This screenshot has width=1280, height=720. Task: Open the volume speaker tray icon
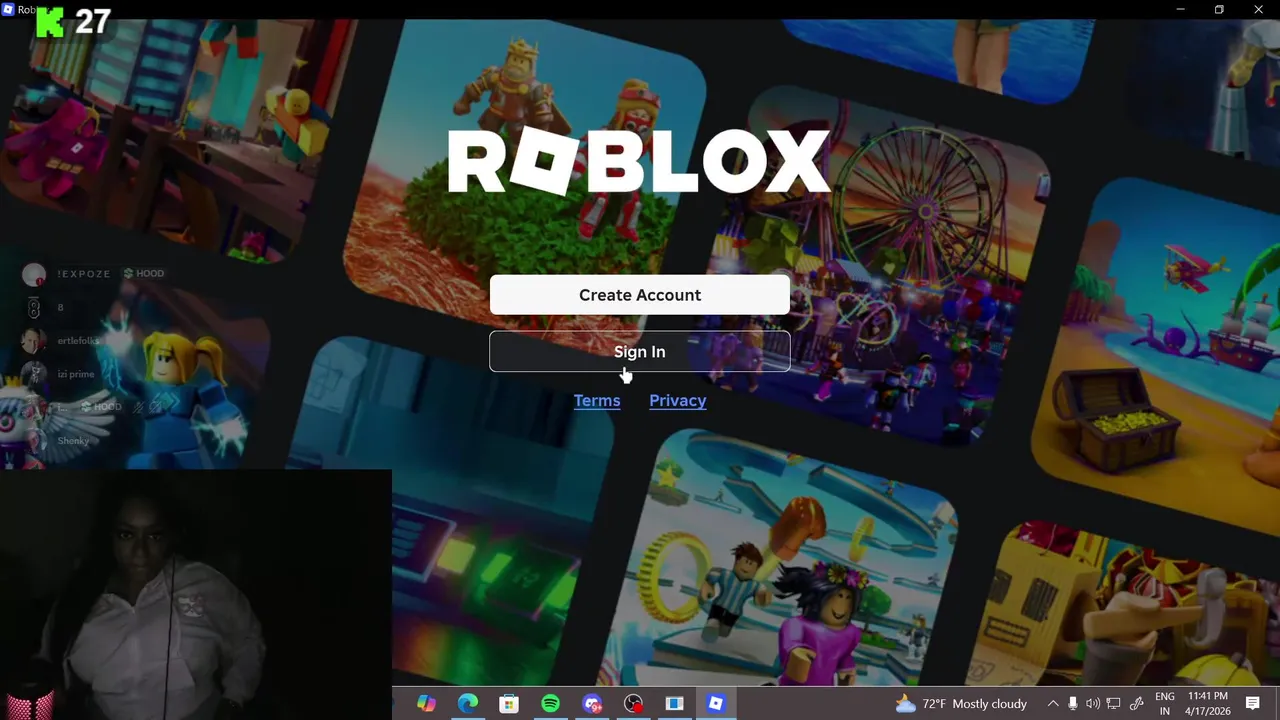pos(1093,704)
